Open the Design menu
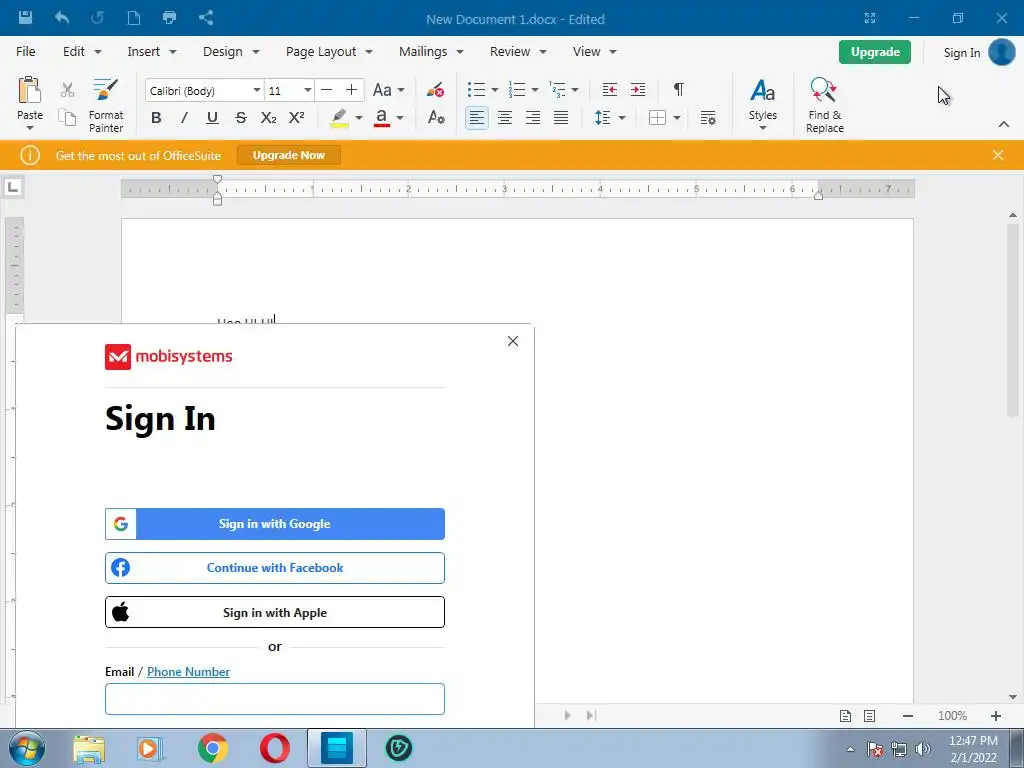 click(231, 52)
